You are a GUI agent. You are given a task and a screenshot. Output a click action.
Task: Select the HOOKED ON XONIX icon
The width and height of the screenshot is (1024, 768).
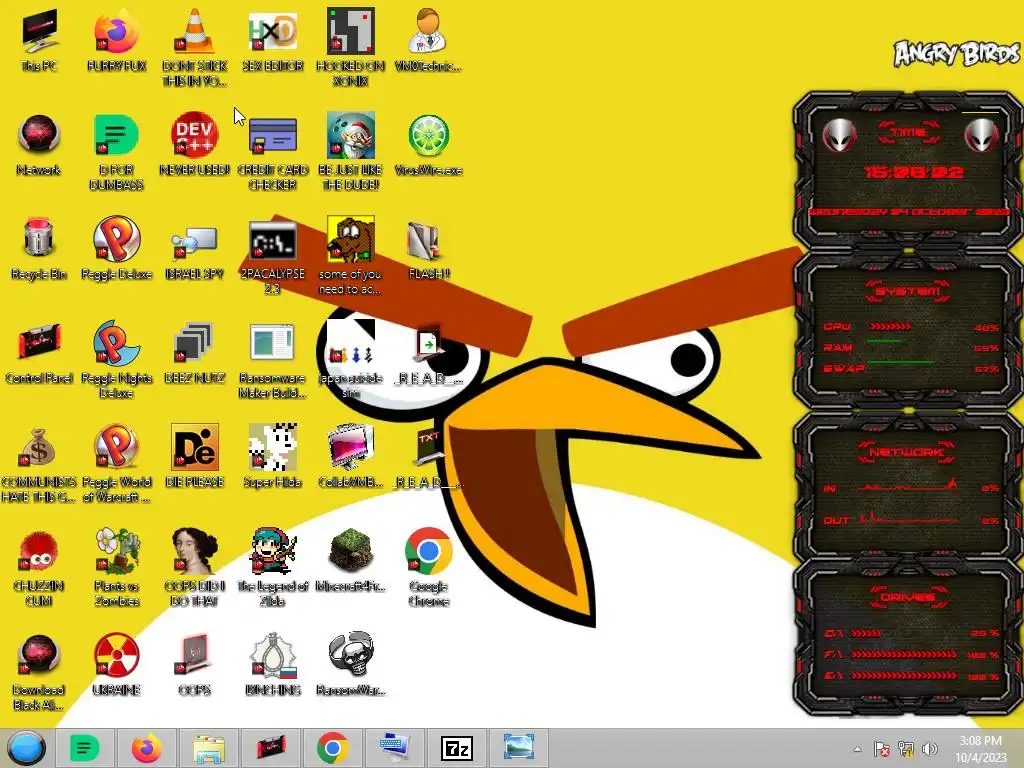[351, 47]
